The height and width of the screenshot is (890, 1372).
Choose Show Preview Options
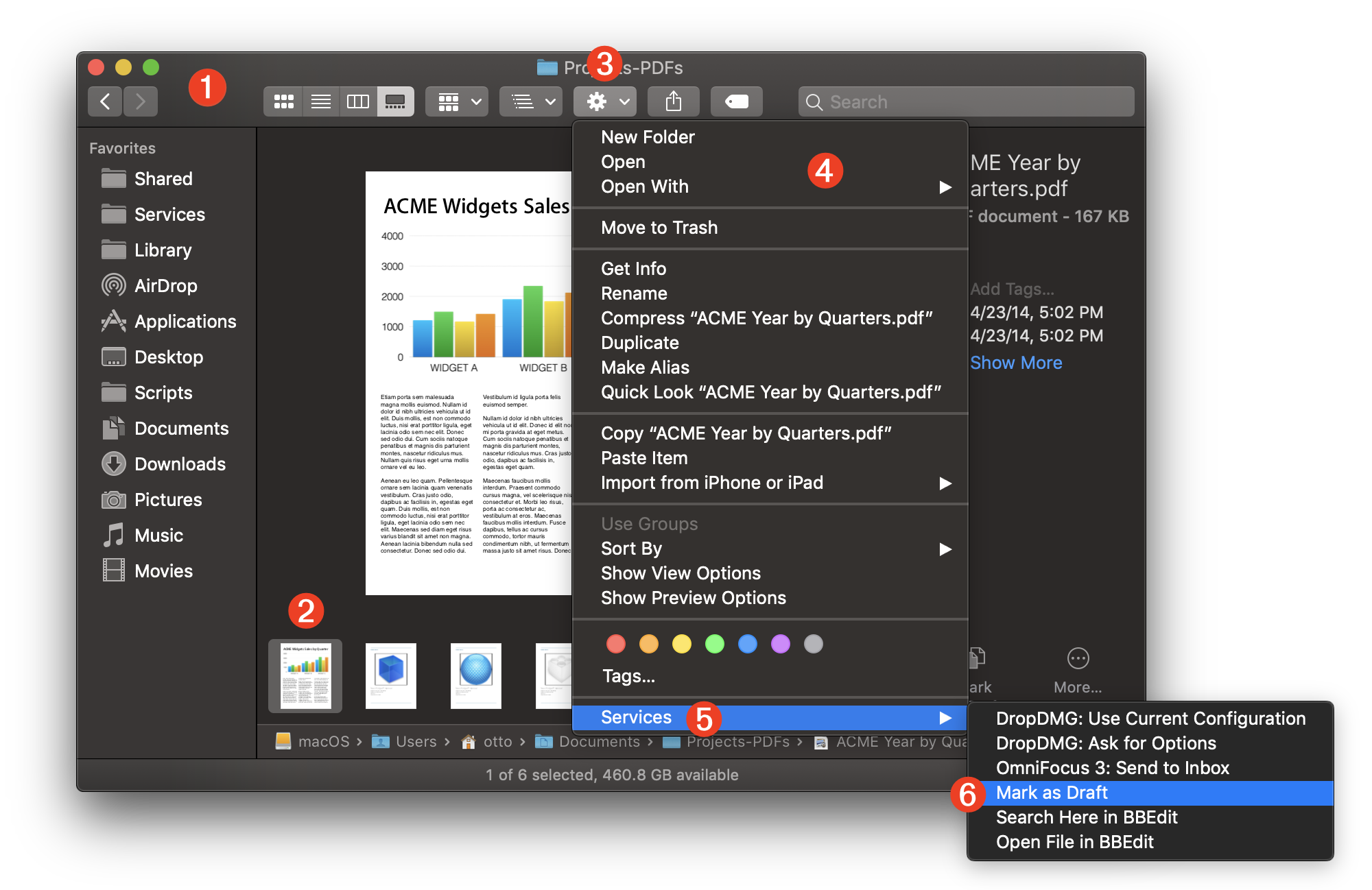(770, 598)
